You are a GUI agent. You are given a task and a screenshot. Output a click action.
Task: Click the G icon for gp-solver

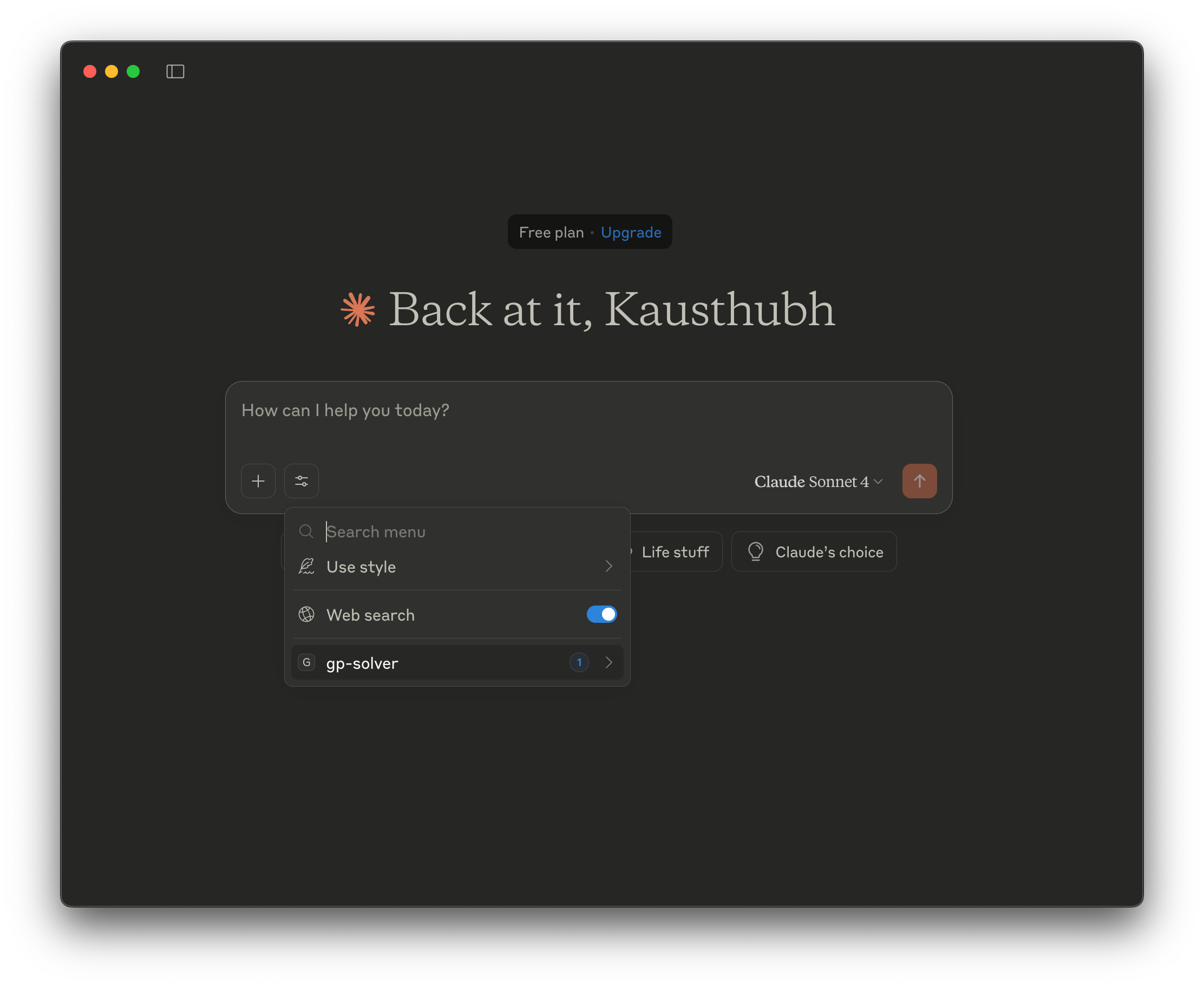pyautogui.click(x=306, y=662)
